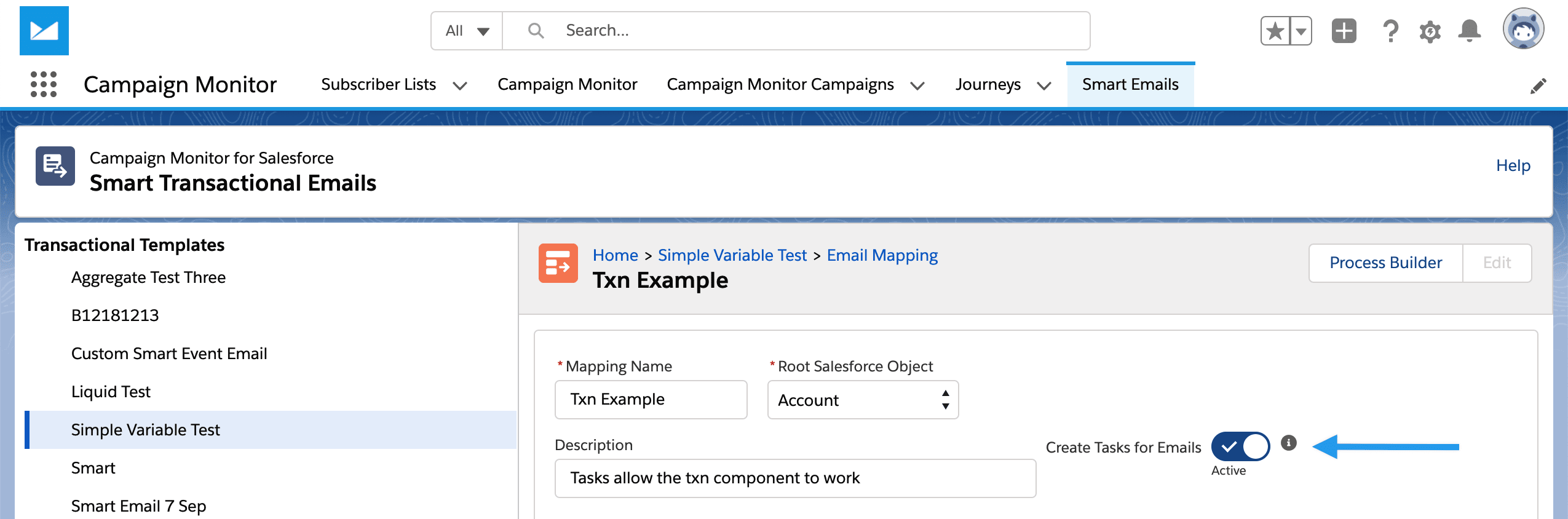Click the Help link

(1513, 165)
